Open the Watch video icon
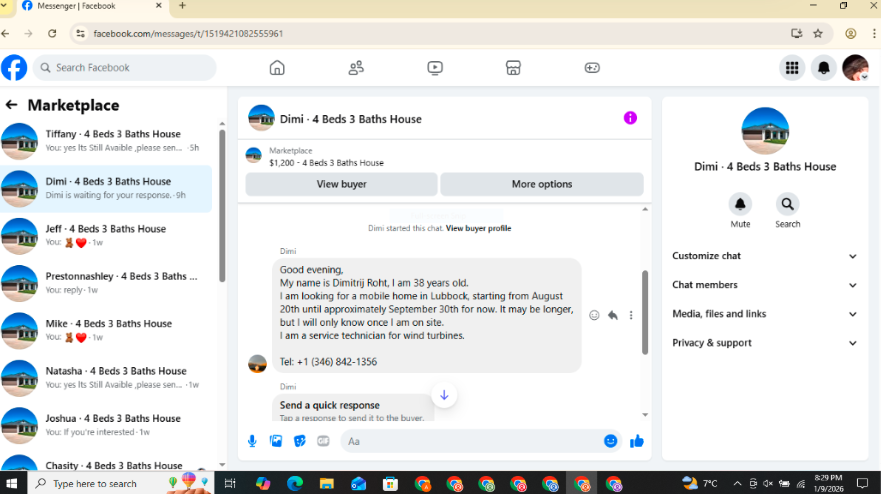The height and width of the screenshot is (494, 881). tap(434, 68)
